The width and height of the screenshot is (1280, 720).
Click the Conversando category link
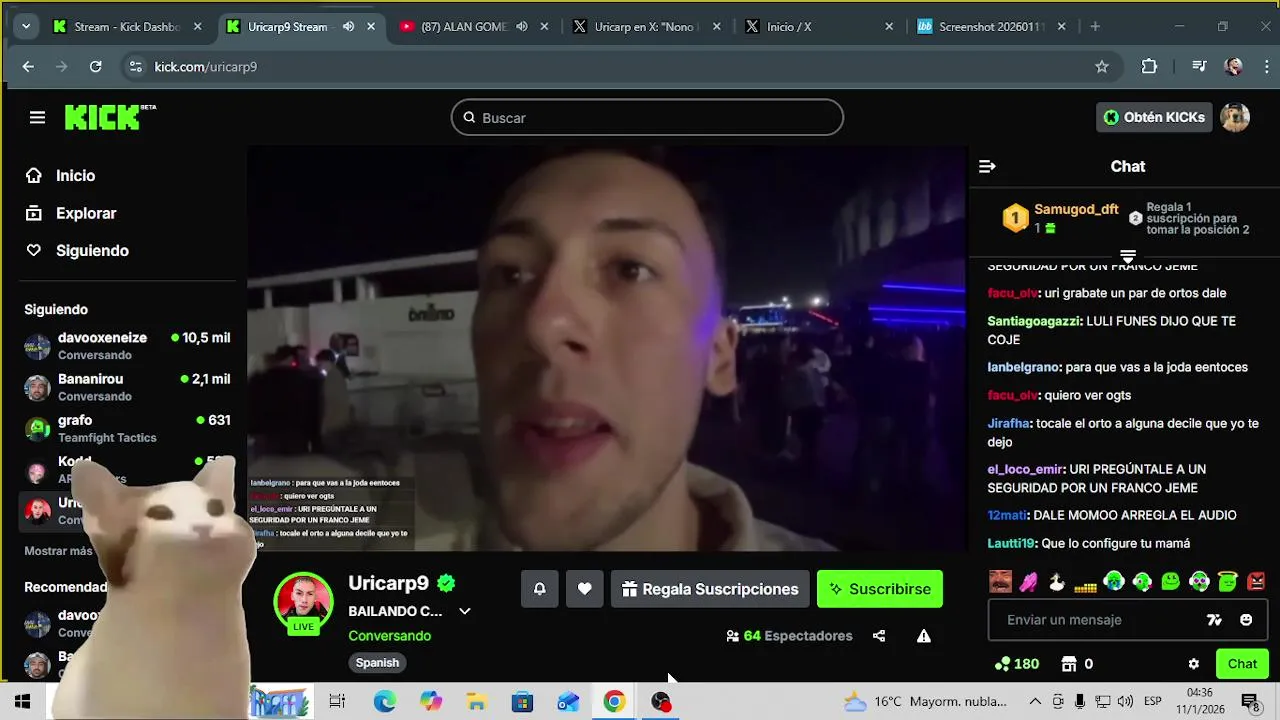pyautogui.click(x=389, y=636)
